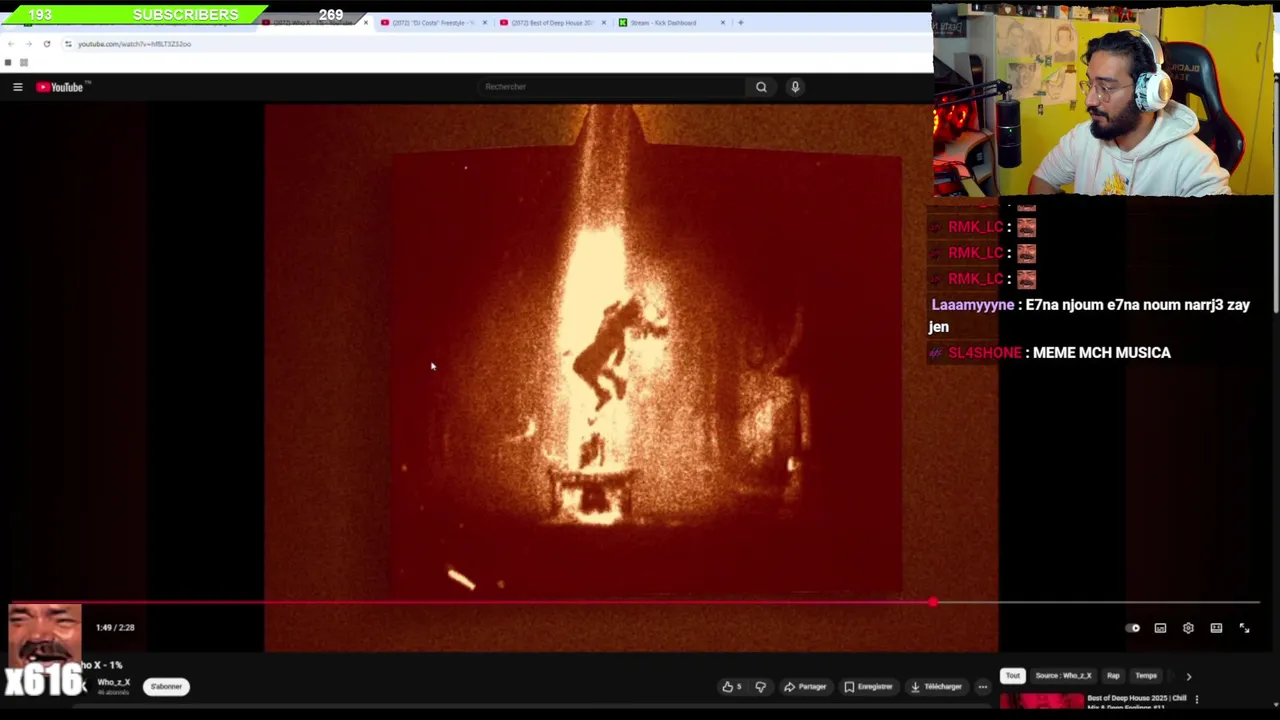Open a new browser tab
This screenshot has width=1280, height=720.
tap(741, 22)
